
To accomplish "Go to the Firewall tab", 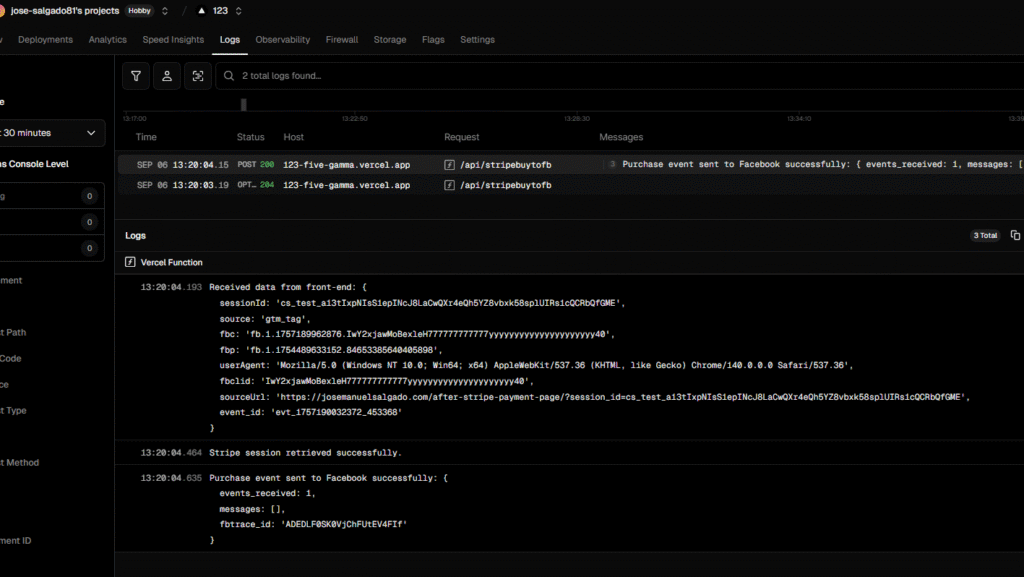I will [342, 40].
